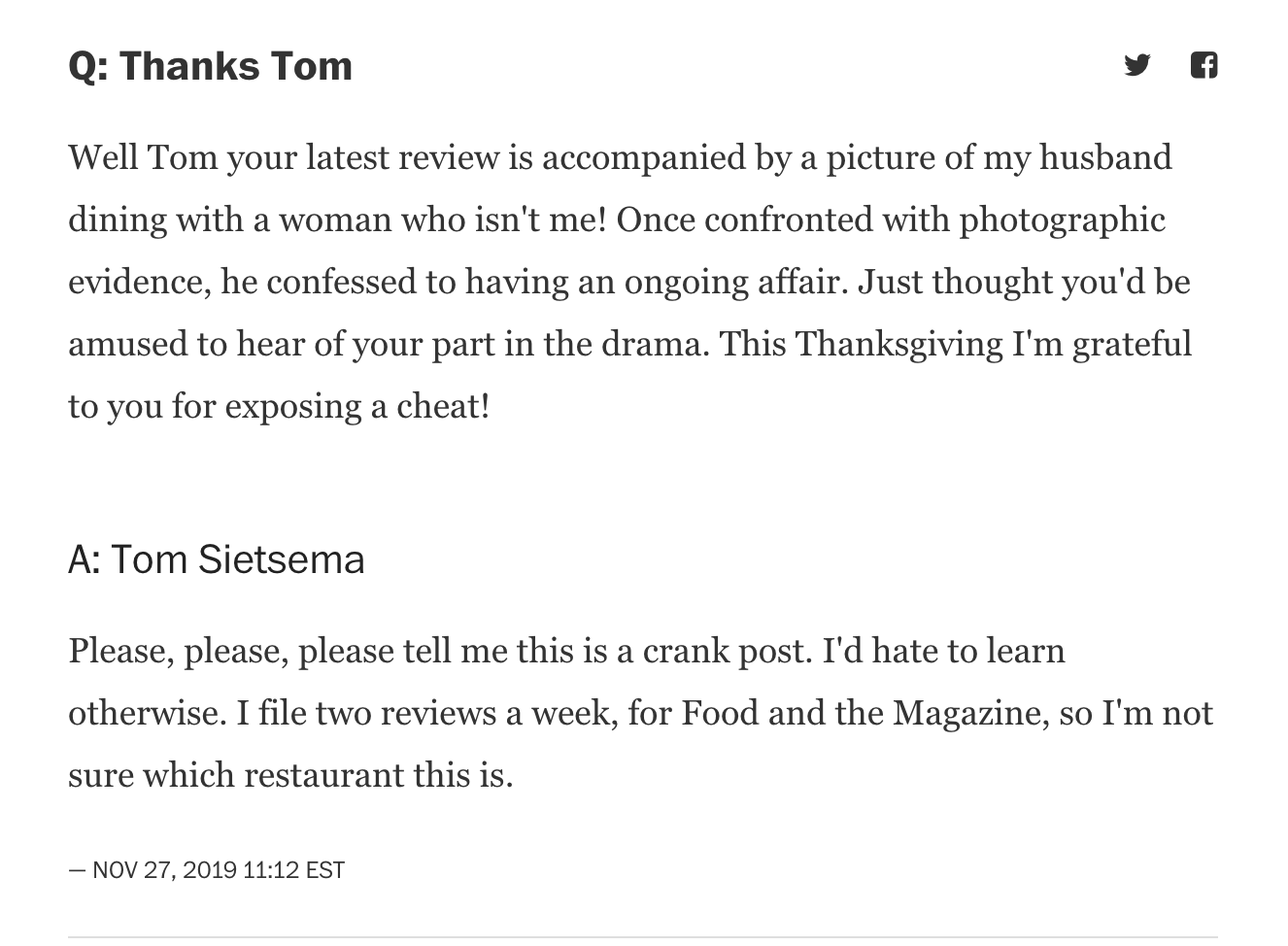
Task: Click the word 'Food' in the answer
Action: (x=720, y=713)
